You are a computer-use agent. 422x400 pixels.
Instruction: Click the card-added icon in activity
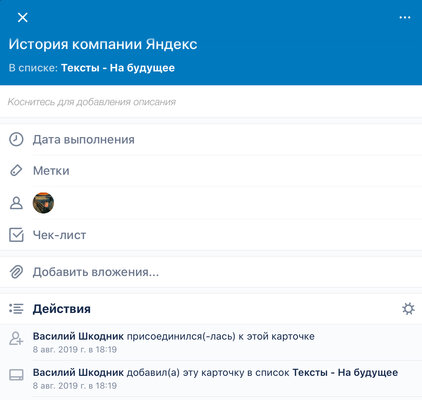(16, 375)
